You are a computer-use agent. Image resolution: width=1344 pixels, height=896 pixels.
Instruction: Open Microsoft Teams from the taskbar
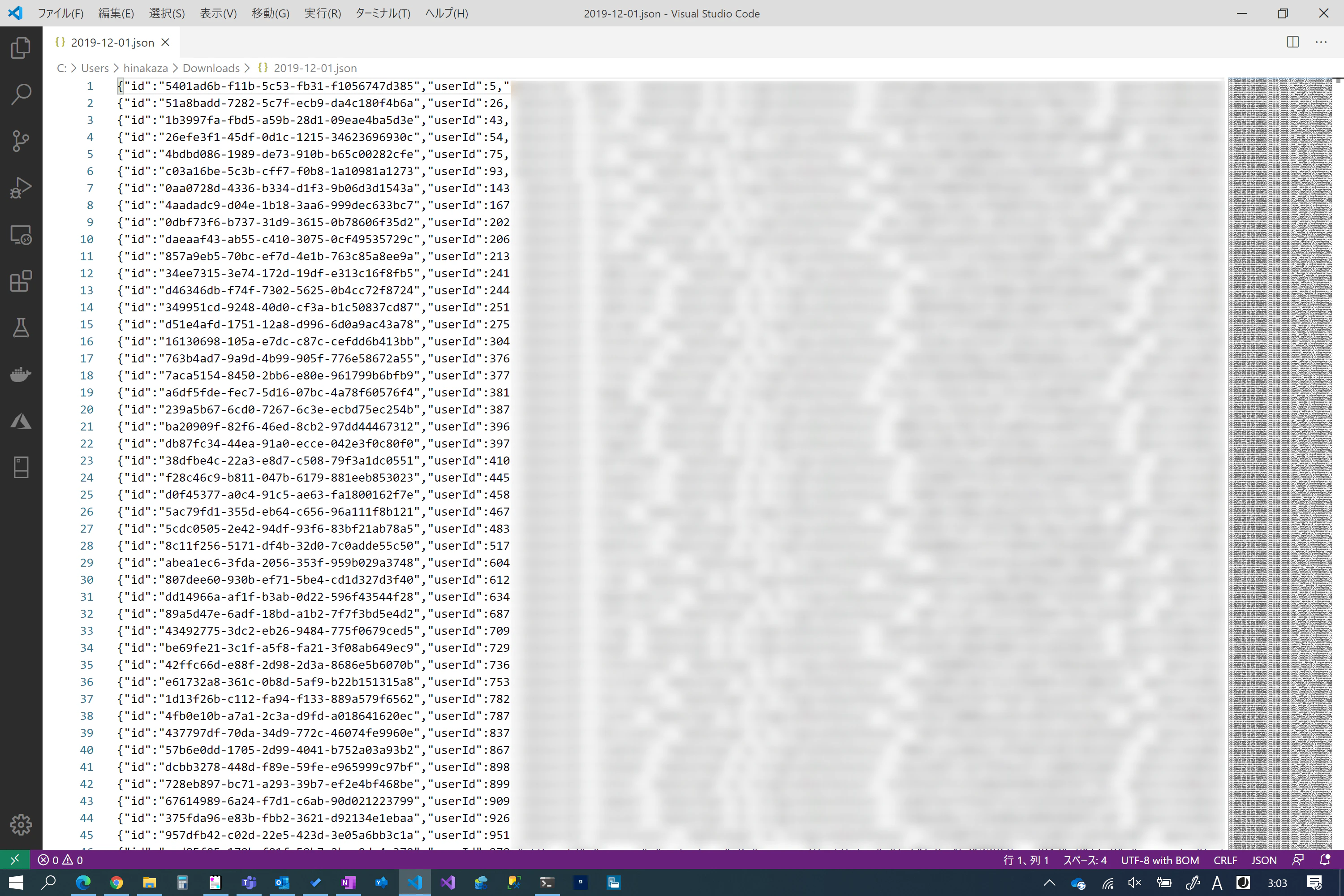(x=249, y=882)
